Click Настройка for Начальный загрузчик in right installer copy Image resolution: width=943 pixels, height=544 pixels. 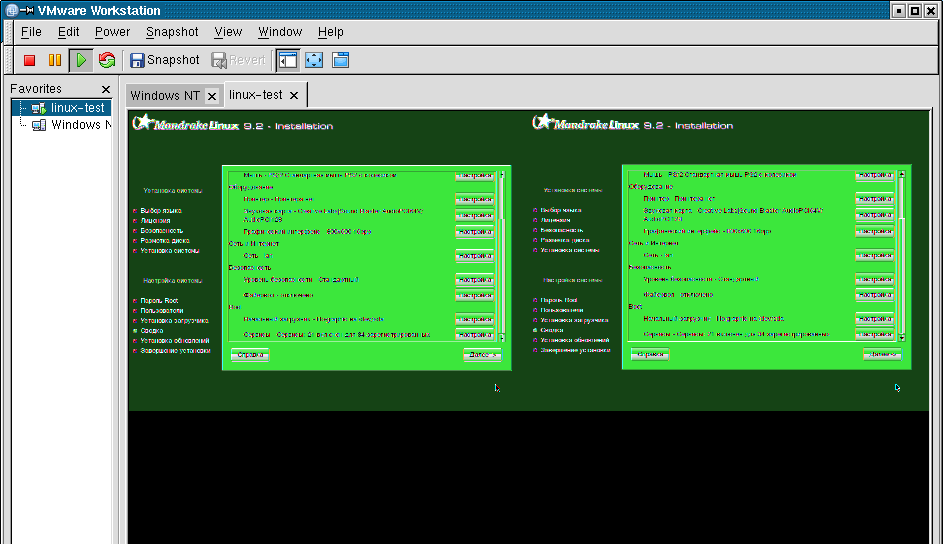[874, 319]
